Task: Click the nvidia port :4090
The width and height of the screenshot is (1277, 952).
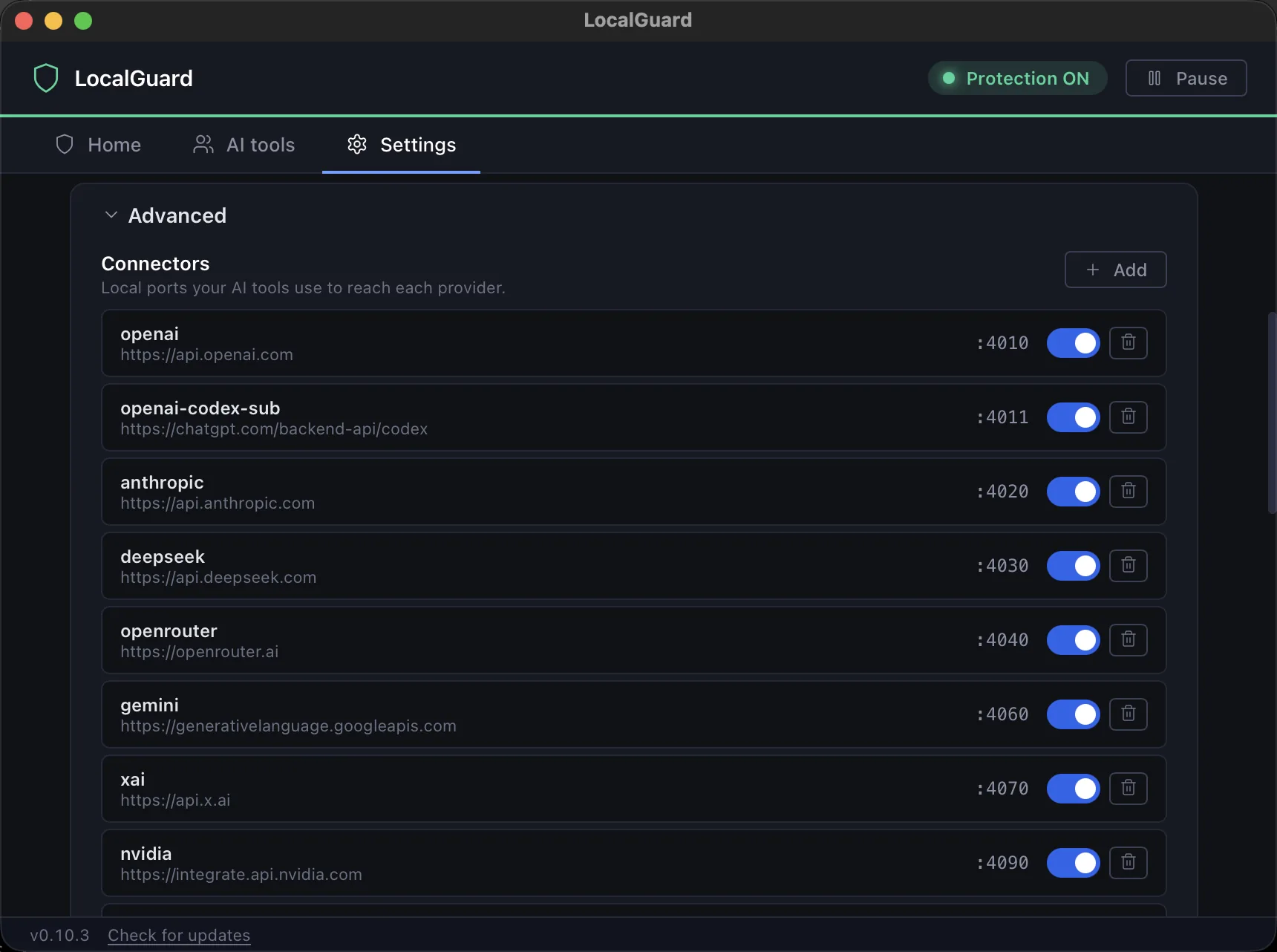Action: (1002, 863)
